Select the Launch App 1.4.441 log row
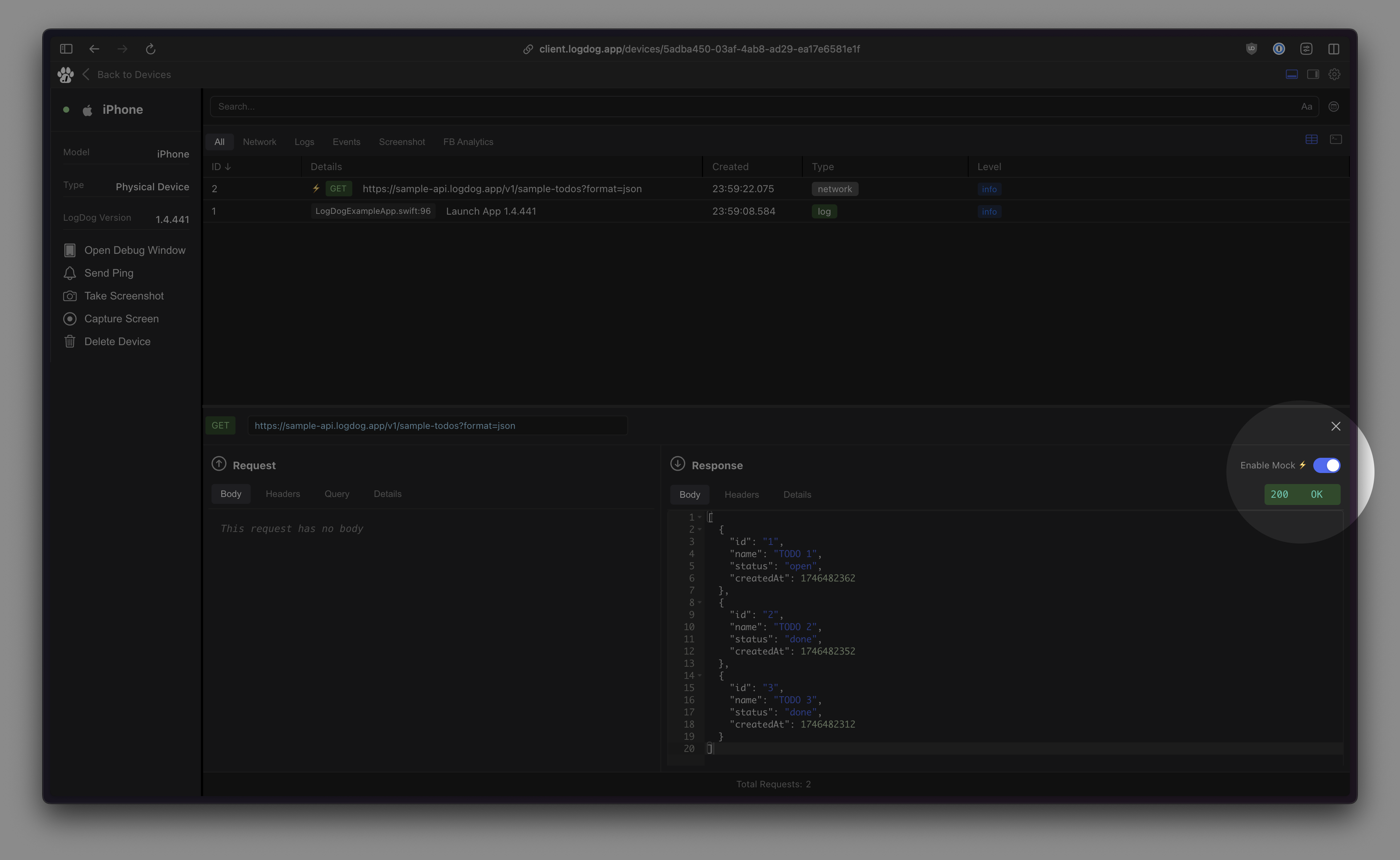Image resolution: width=1400 pixels, height=860 pixels. click(776, 211)
